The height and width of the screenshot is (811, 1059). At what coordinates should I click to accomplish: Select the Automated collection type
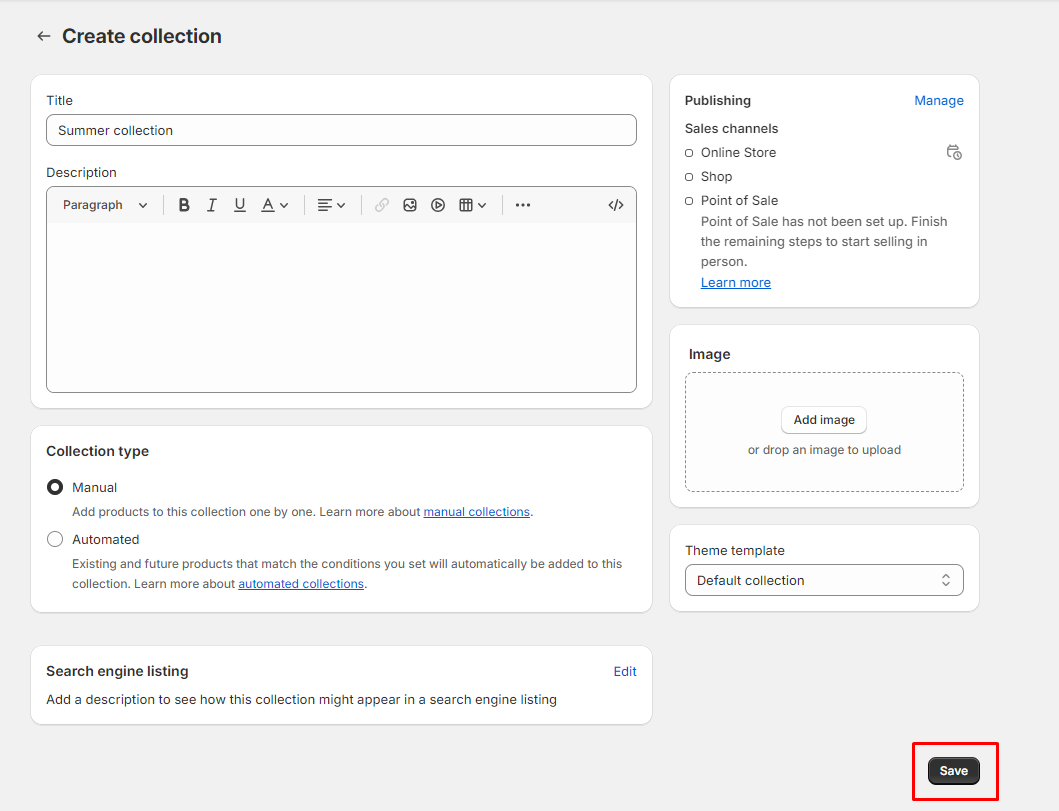[x=55, y=539]
